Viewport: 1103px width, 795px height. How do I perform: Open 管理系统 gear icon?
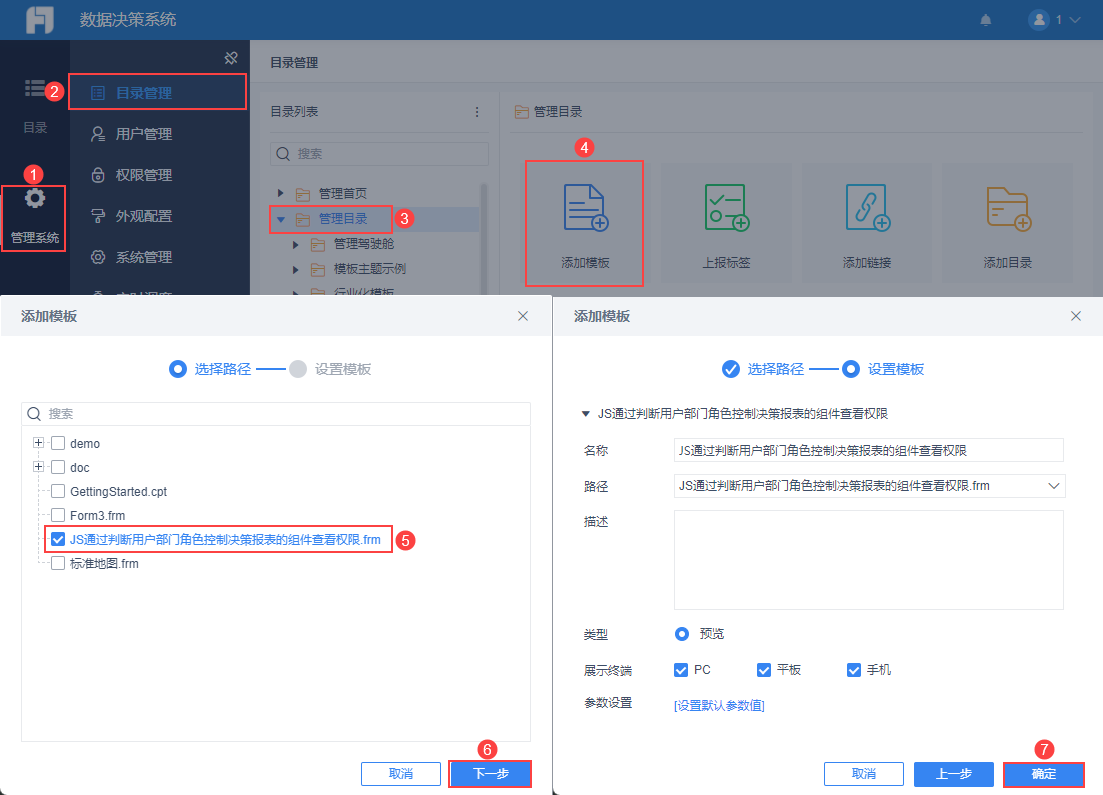pyautogui.click(x=34, y=198)
